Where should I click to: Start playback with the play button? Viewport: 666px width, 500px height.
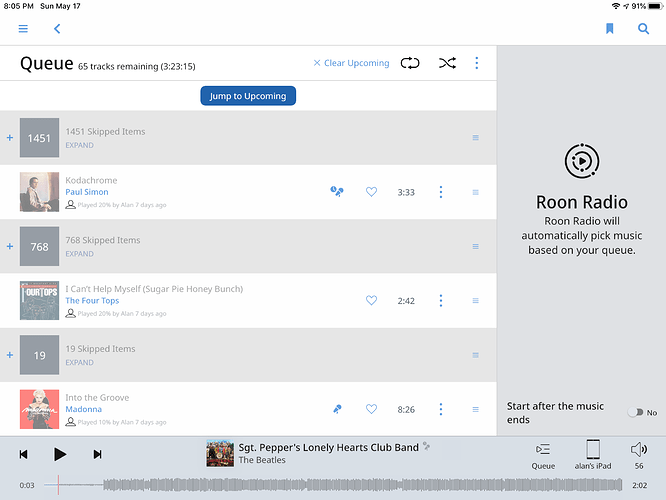pos(60,454)
